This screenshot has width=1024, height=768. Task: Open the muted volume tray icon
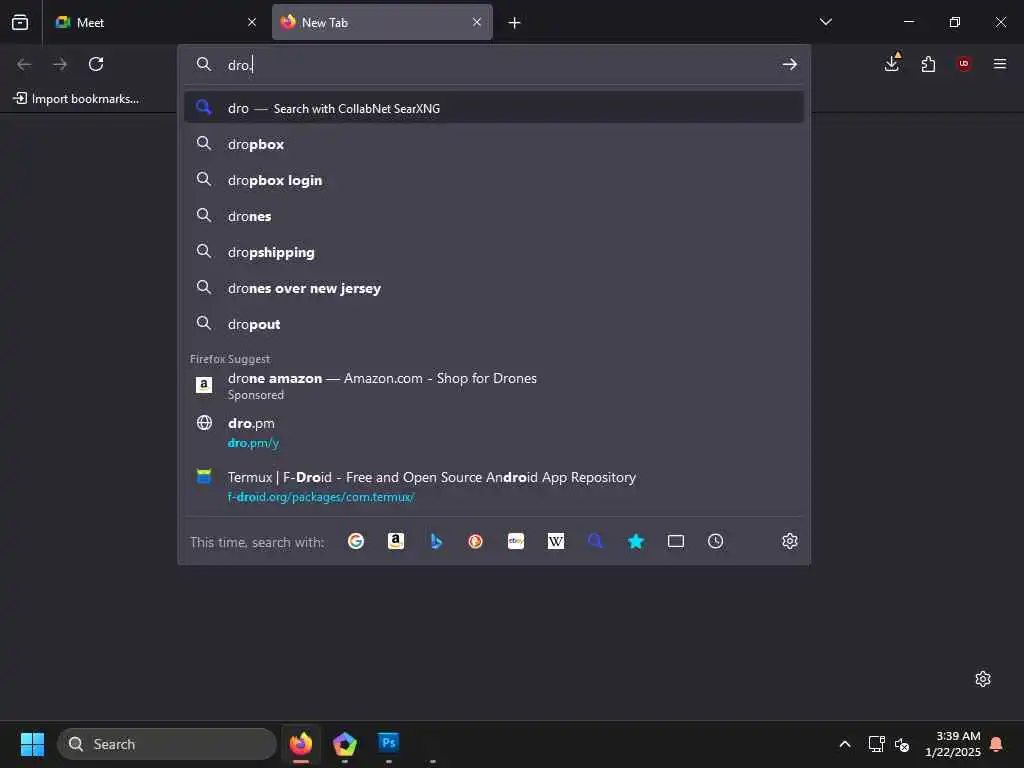pos(902,744)
